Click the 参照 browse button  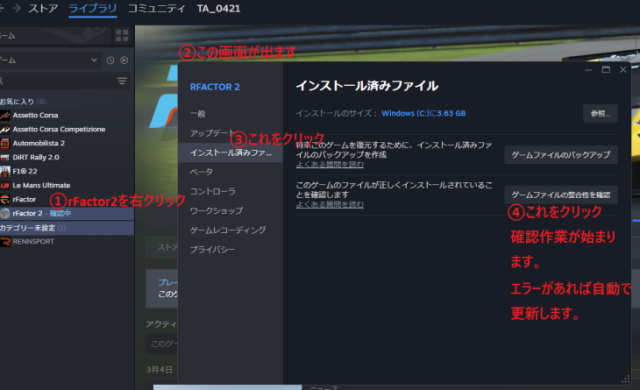(x=600, y=113)
